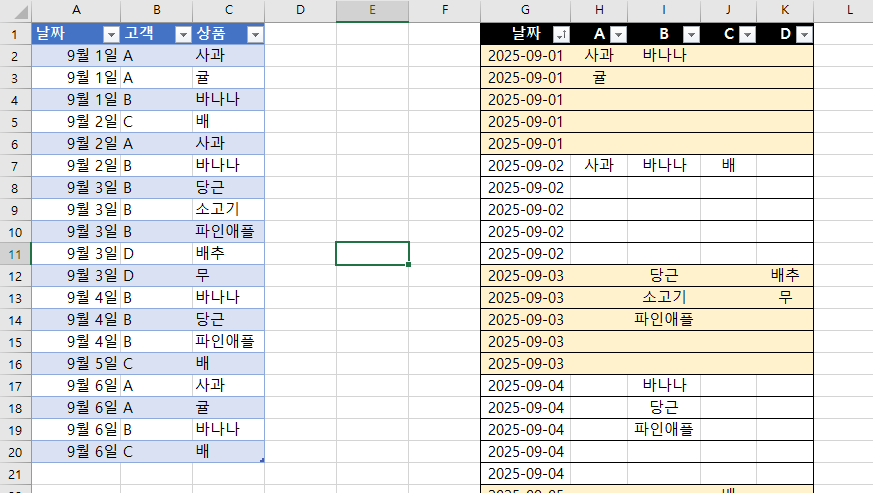Click the 9월 5일 date cell
This screenshot has height=493, width=873.
point(92,363)
